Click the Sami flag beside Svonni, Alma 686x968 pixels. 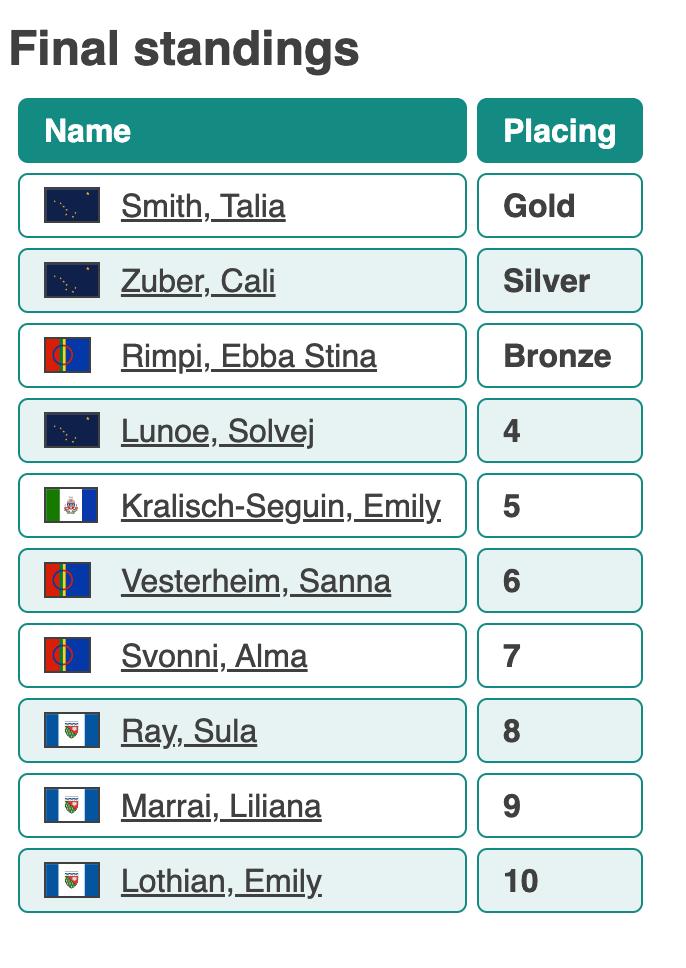click(68, 656)
